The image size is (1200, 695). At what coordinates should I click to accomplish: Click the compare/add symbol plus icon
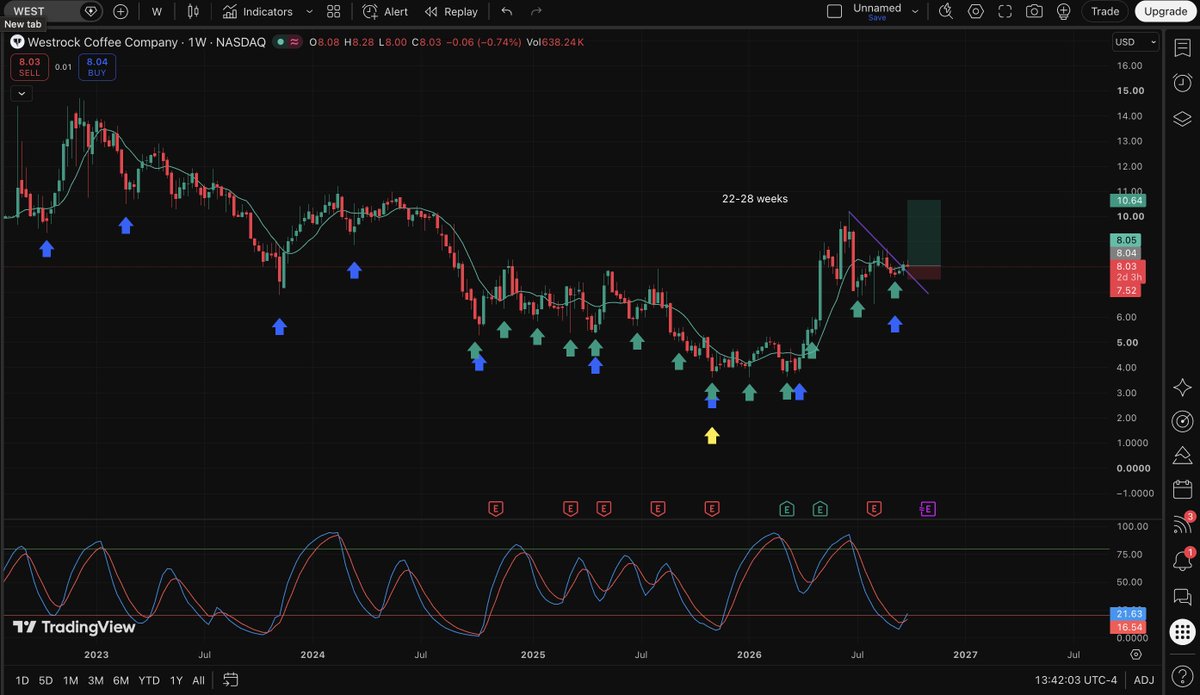pos(121,11)
